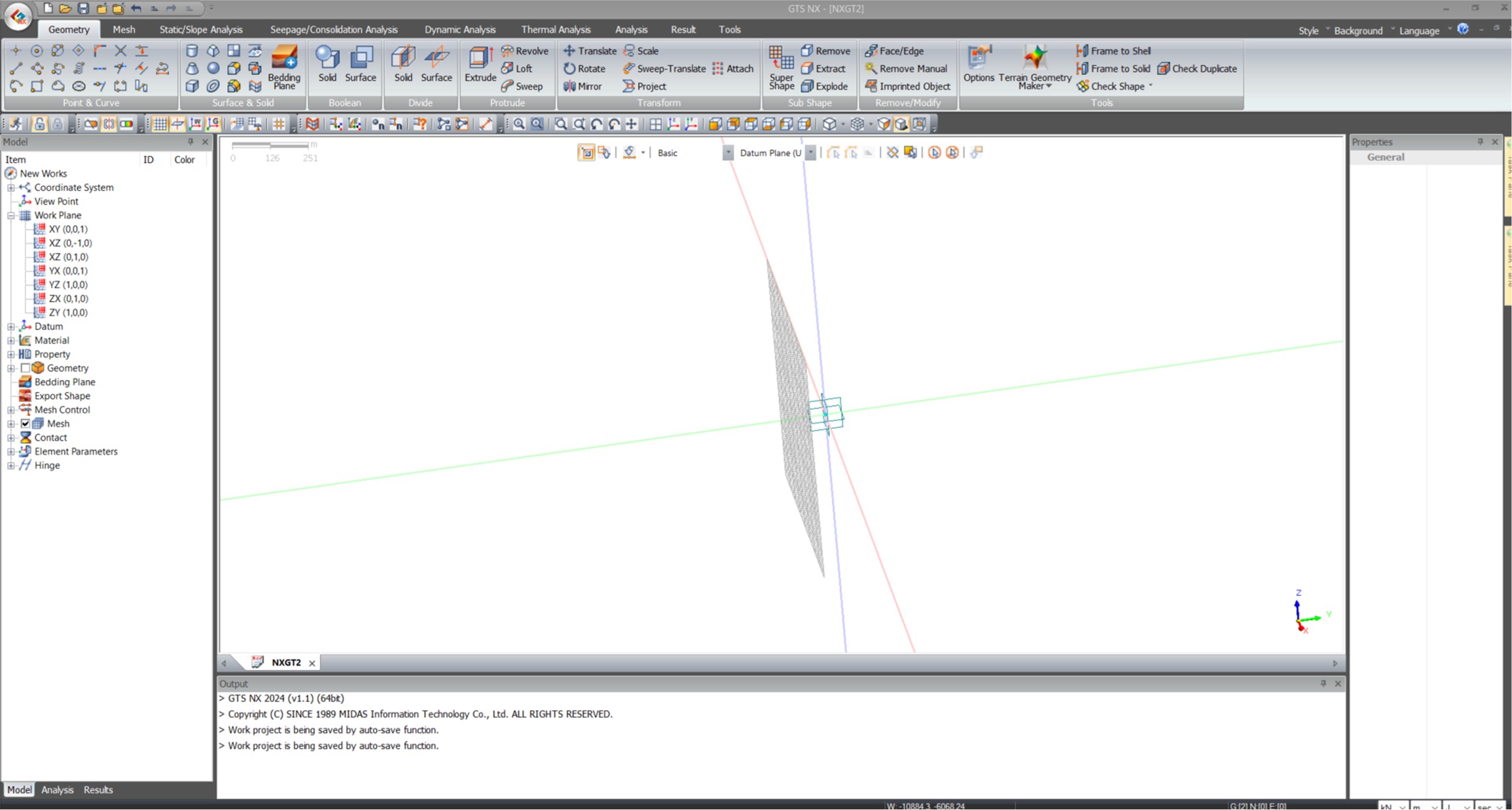Toggle the Mesh visibility checkbox
Image resolution: width=1512 pixels, height=810 pixels.
coord(25,424)
